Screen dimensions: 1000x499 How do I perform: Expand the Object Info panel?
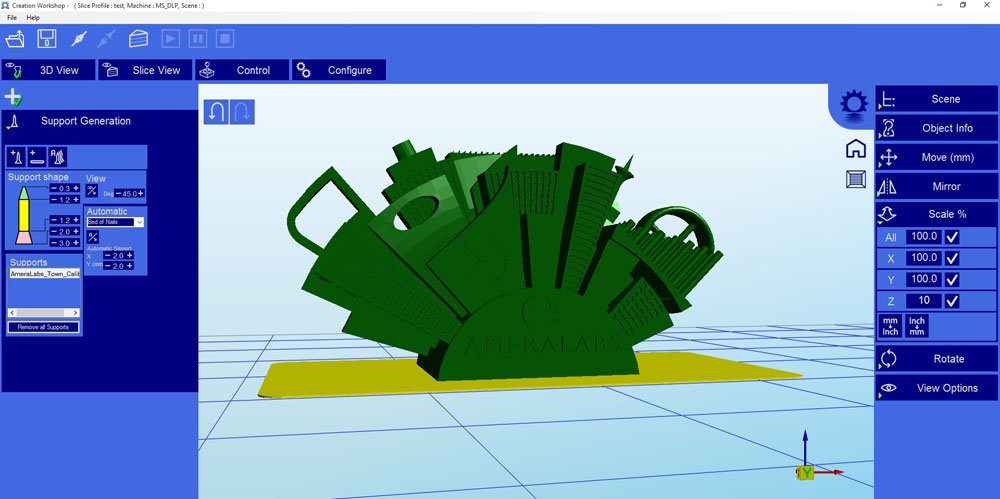point(936,128)
